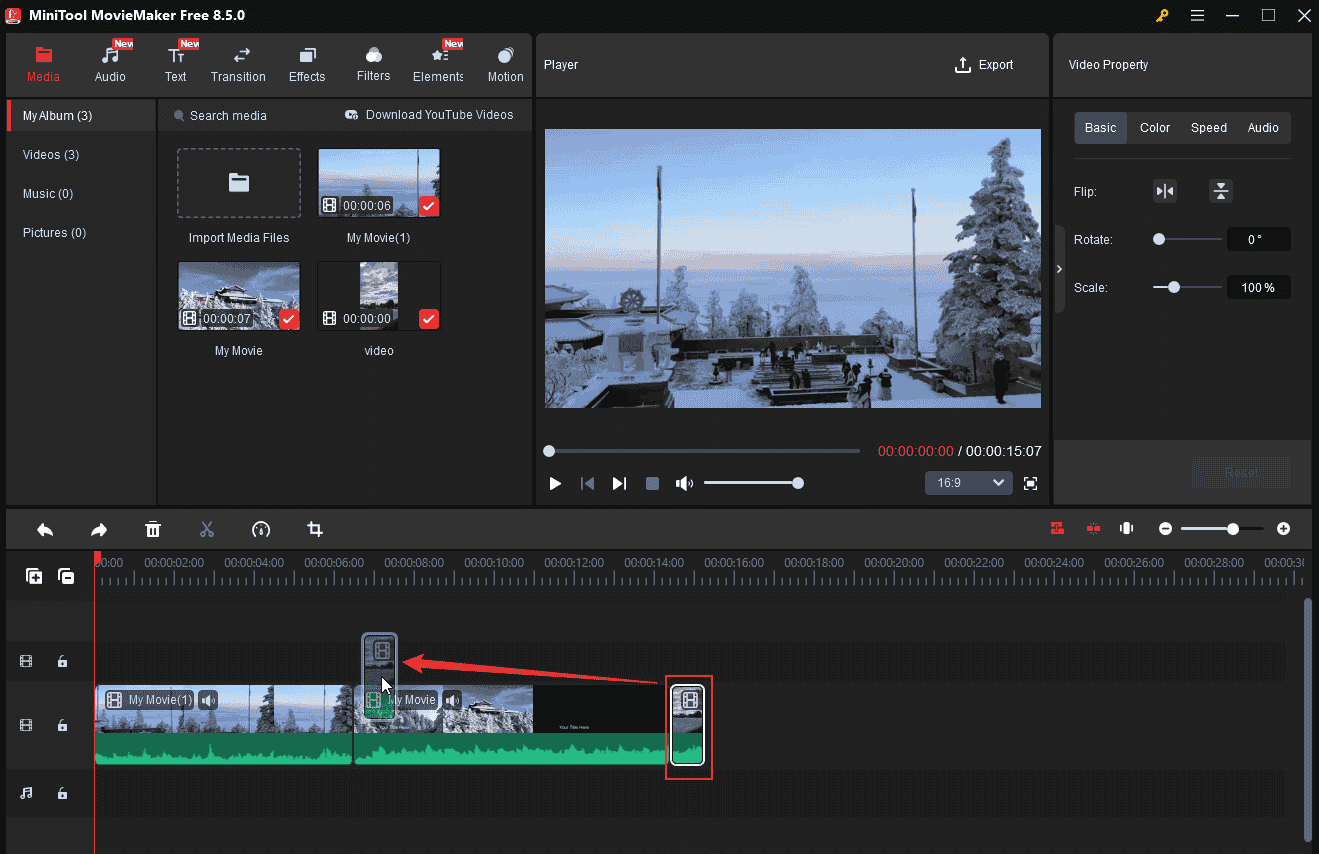Open the 16:9 aspect ratio dropdown

click(x=968, y=482)
